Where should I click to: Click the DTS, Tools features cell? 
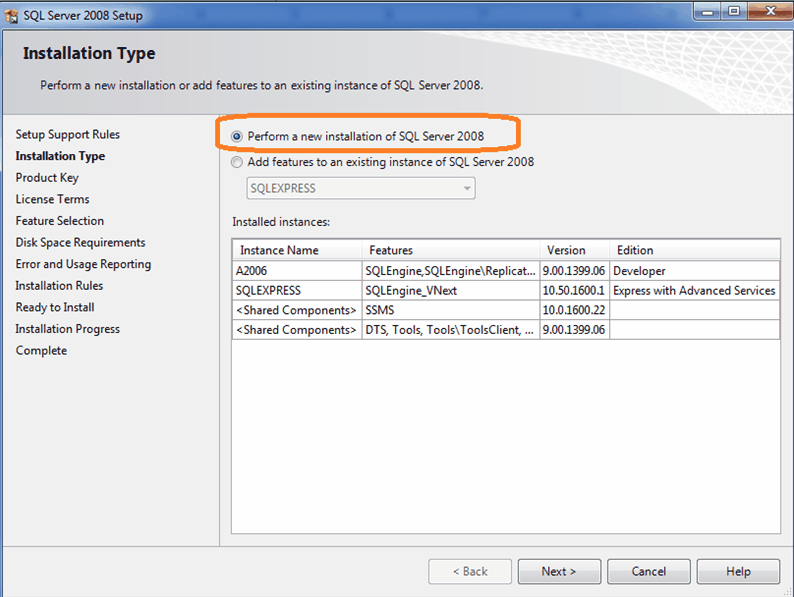click(x=451, y=330)
